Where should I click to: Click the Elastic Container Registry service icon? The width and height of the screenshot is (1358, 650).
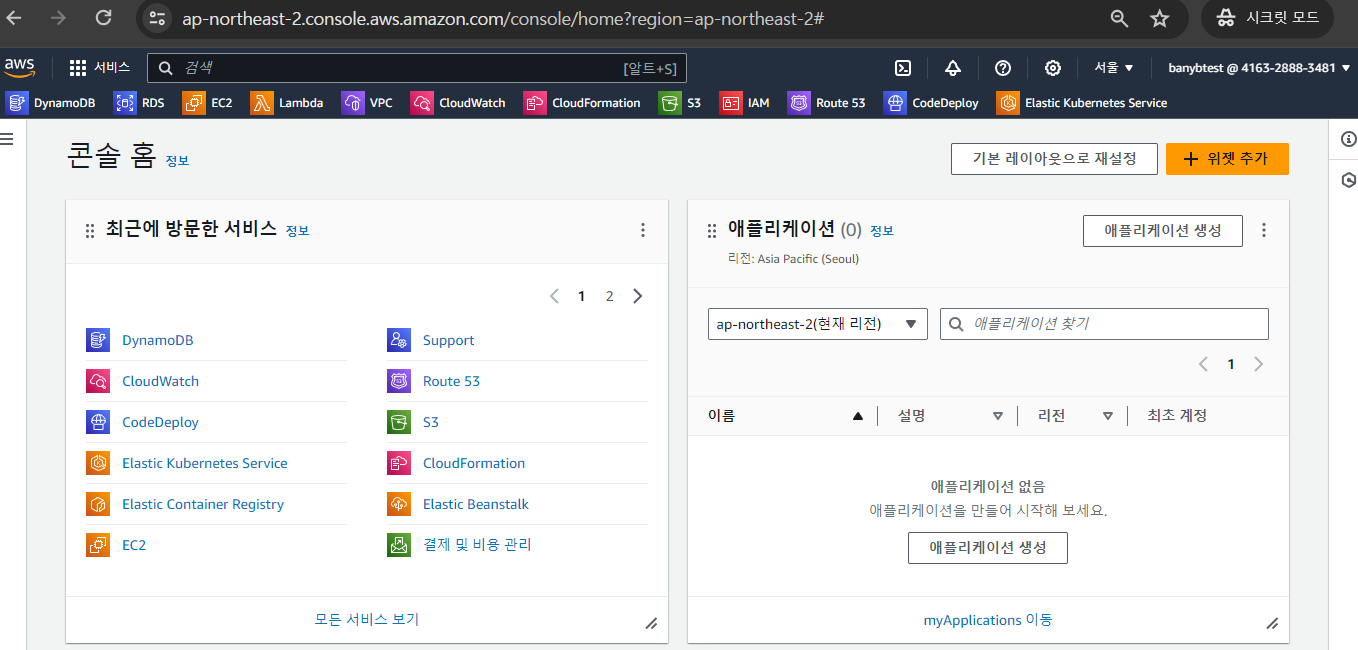coord(98,504)
